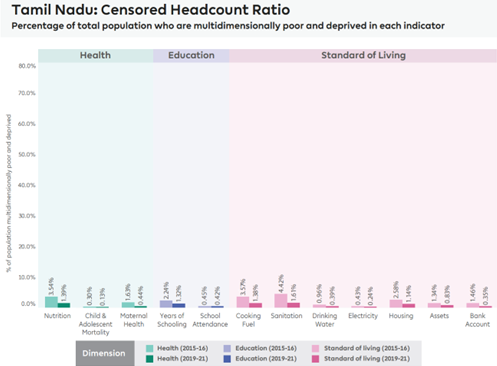Viewport: 497px width, 366px height.
Task: Click the Nutrition 3.54% bar
Action: coord(51,302)
